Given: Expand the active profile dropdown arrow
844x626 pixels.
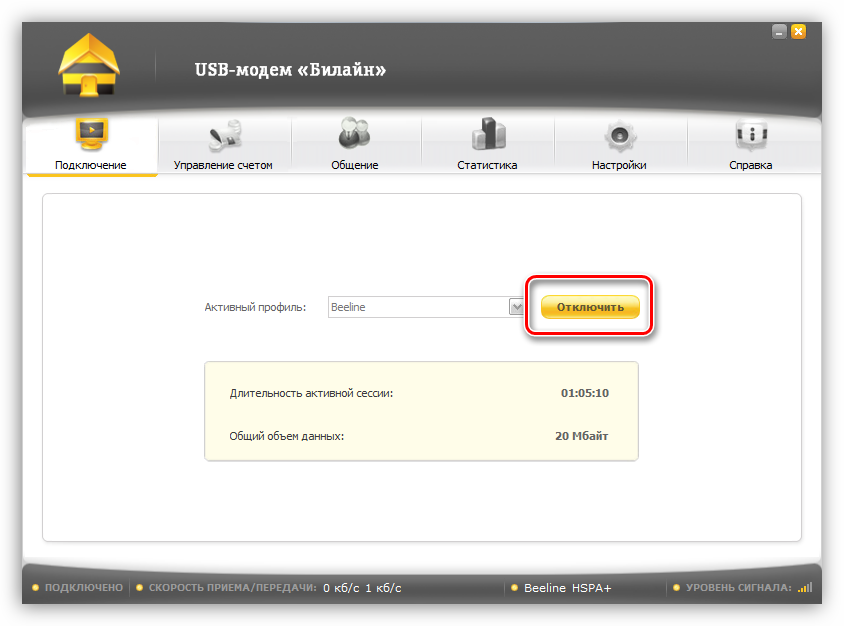Looking at the screenshot, I should coord(517,307).
